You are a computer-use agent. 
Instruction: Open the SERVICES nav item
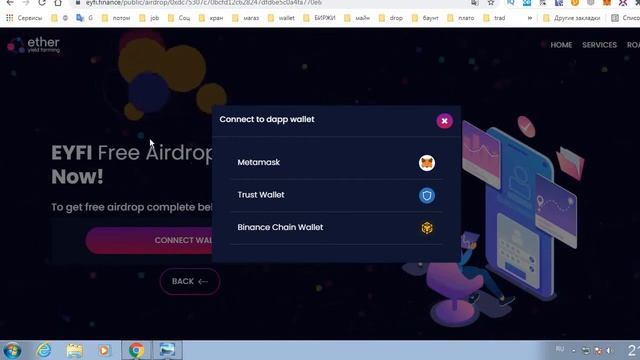coord(599,45)
